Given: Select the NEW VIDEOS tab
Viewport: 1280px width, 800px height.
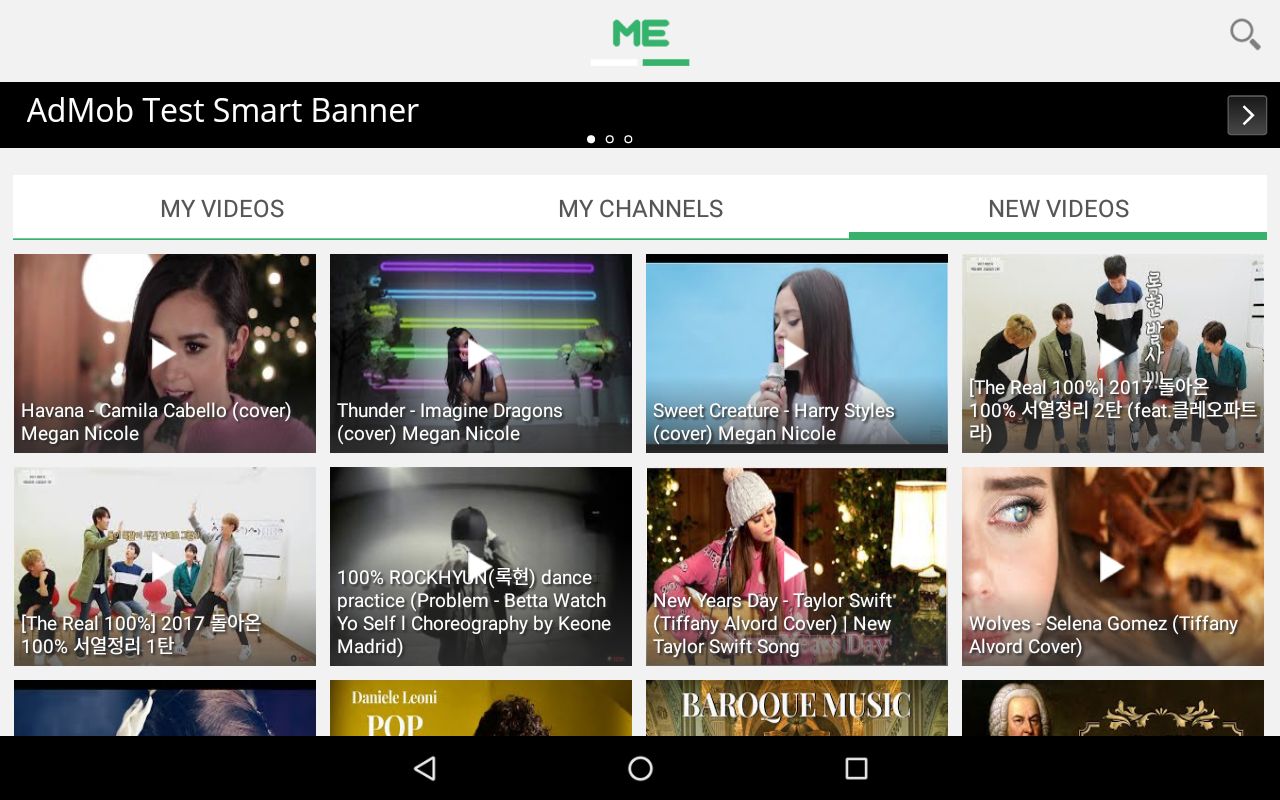Looking at the screenshot, I should point(1058,208).
